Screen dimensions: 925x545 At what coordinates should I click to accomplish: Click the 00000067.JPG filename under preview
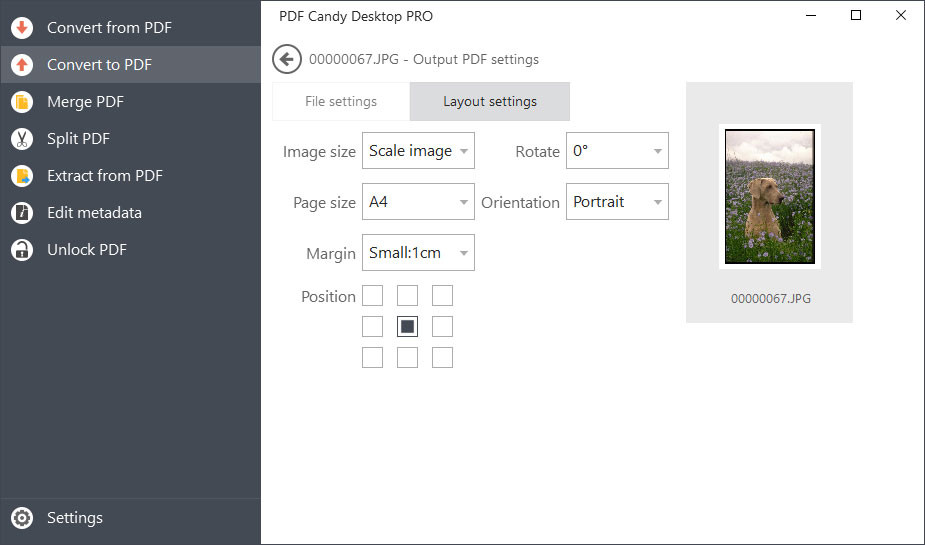770,298
